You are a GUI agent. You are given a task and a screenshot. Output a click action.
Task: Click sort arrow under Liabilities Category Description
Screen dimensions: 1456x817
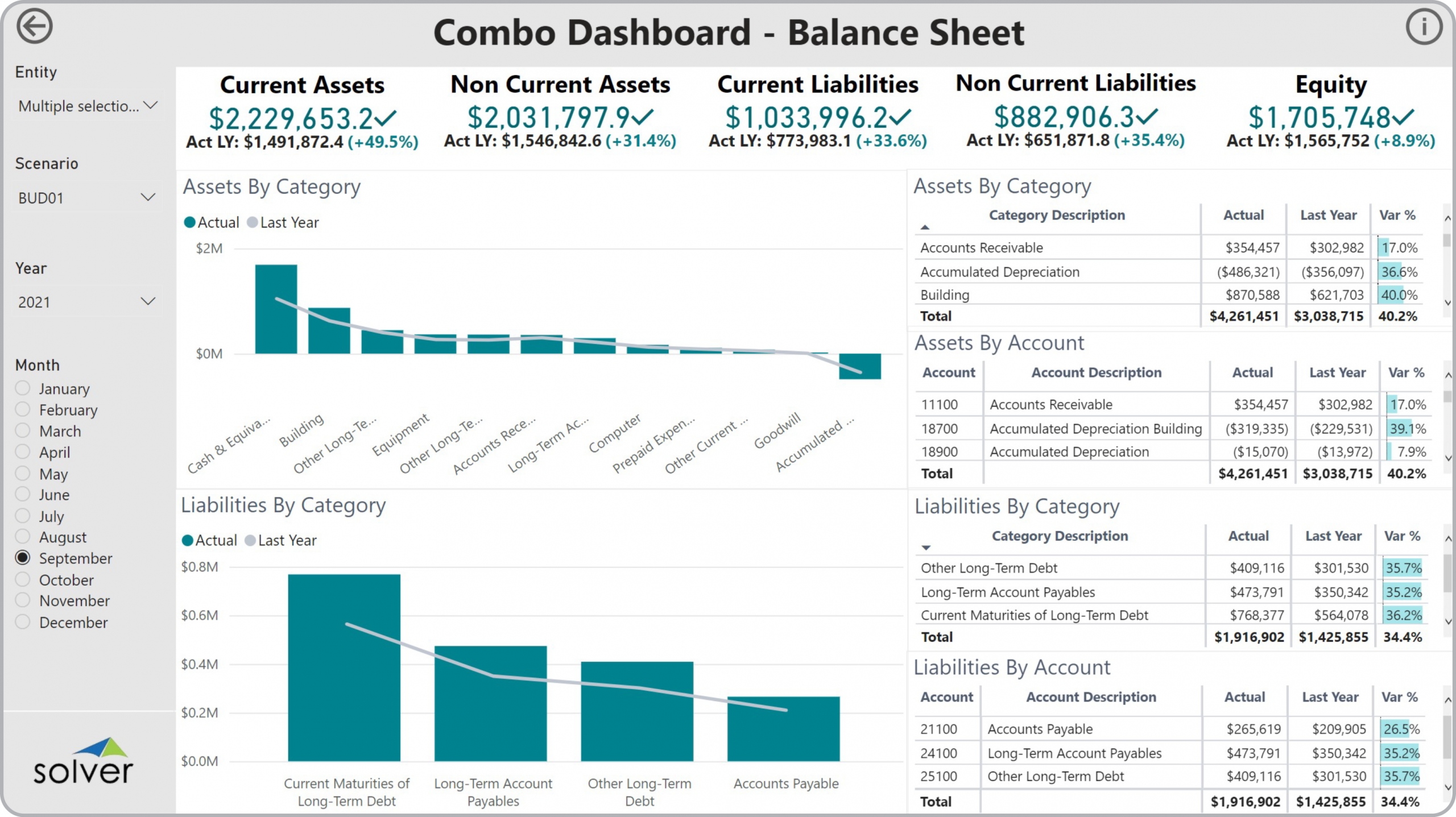click(x=926, y=548)
